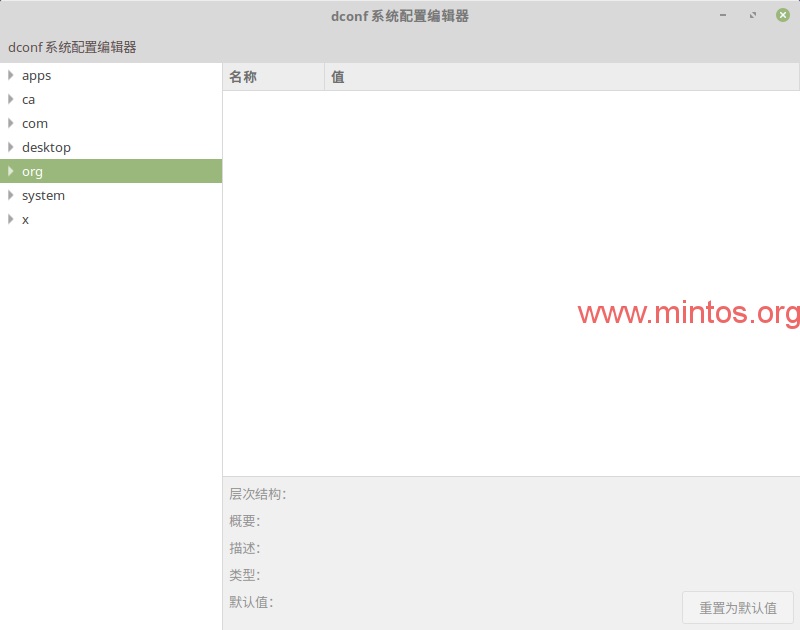Sort by the 名称 column header
The image size is (800, 630).
[x=272, y=77]
